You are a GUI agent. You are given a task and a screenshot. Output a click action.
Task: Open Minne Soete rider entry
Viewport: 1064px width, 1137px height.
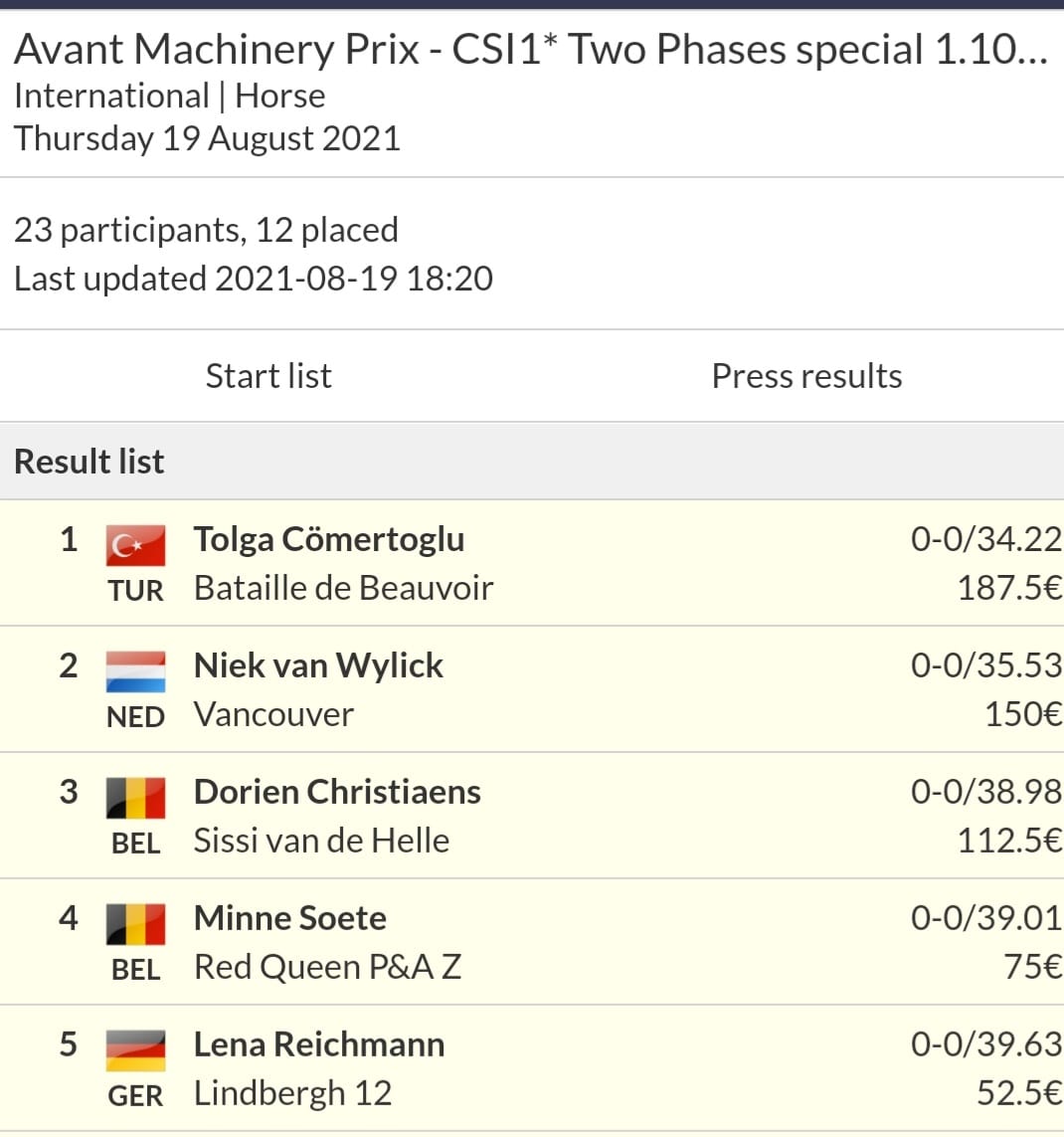290,918
